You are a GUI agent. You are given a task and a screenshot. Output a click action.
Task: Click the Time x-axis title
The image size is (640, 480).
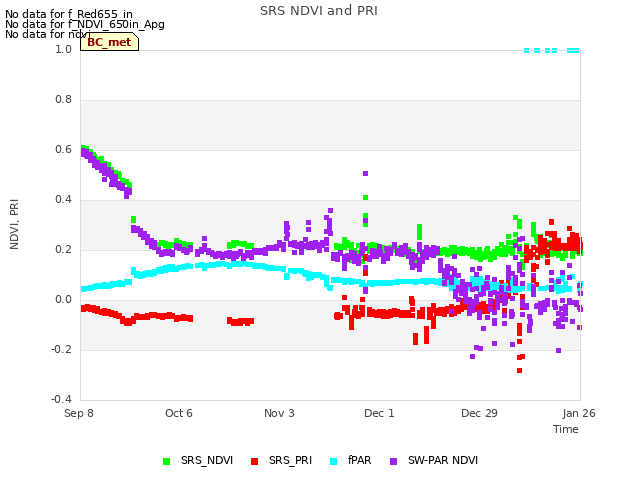(x=566, y=429)
